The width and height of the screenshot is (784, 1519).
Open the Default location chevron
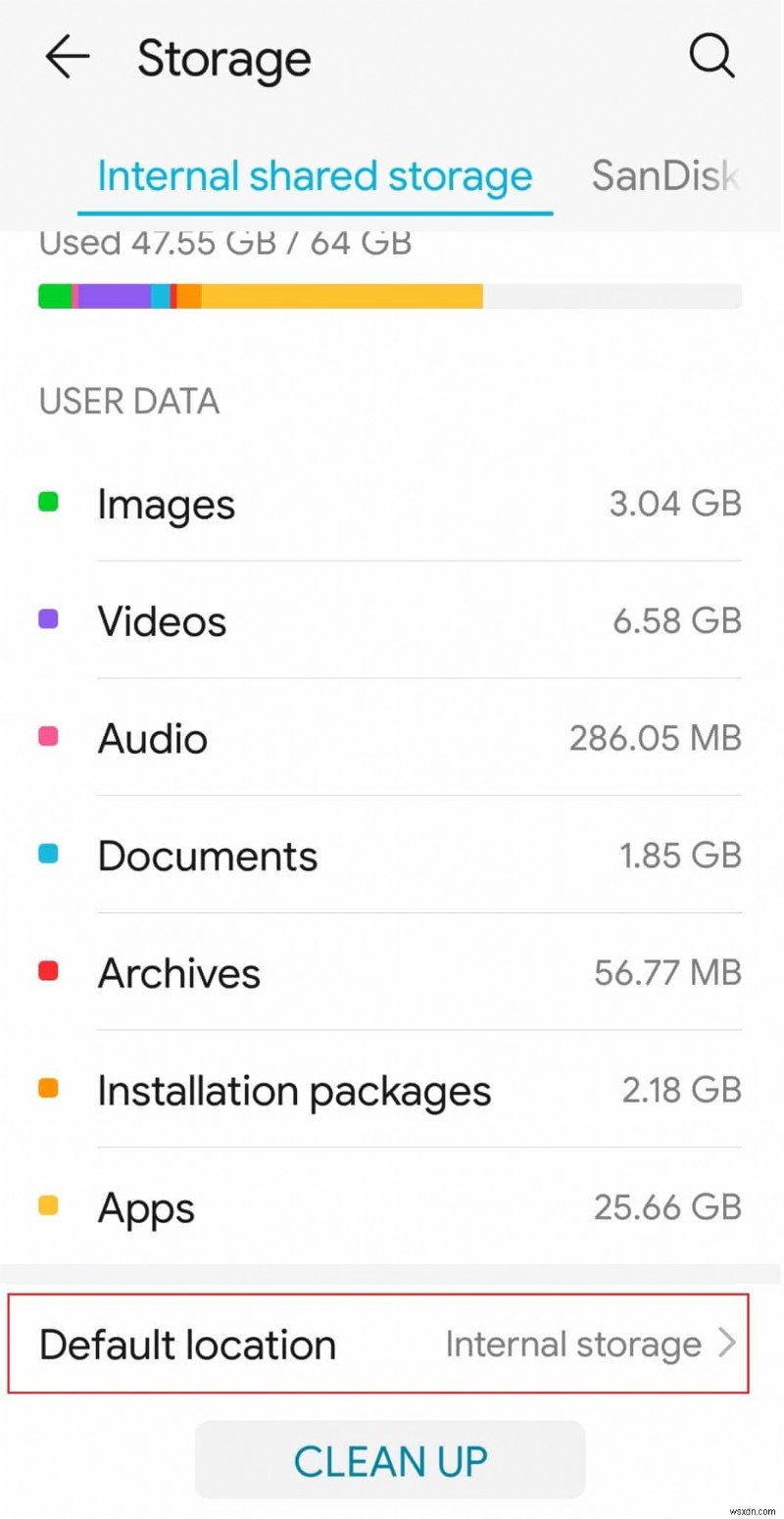(725, 1344)
